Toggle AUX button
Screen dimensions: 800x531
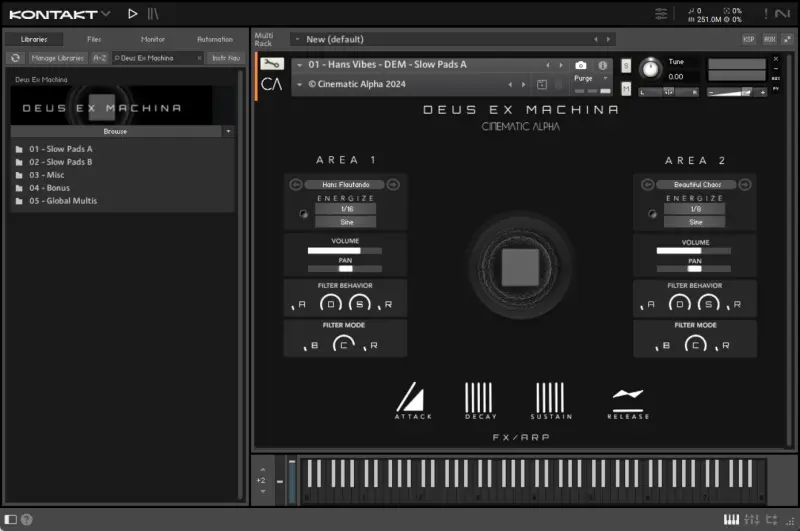click(769, 39)
